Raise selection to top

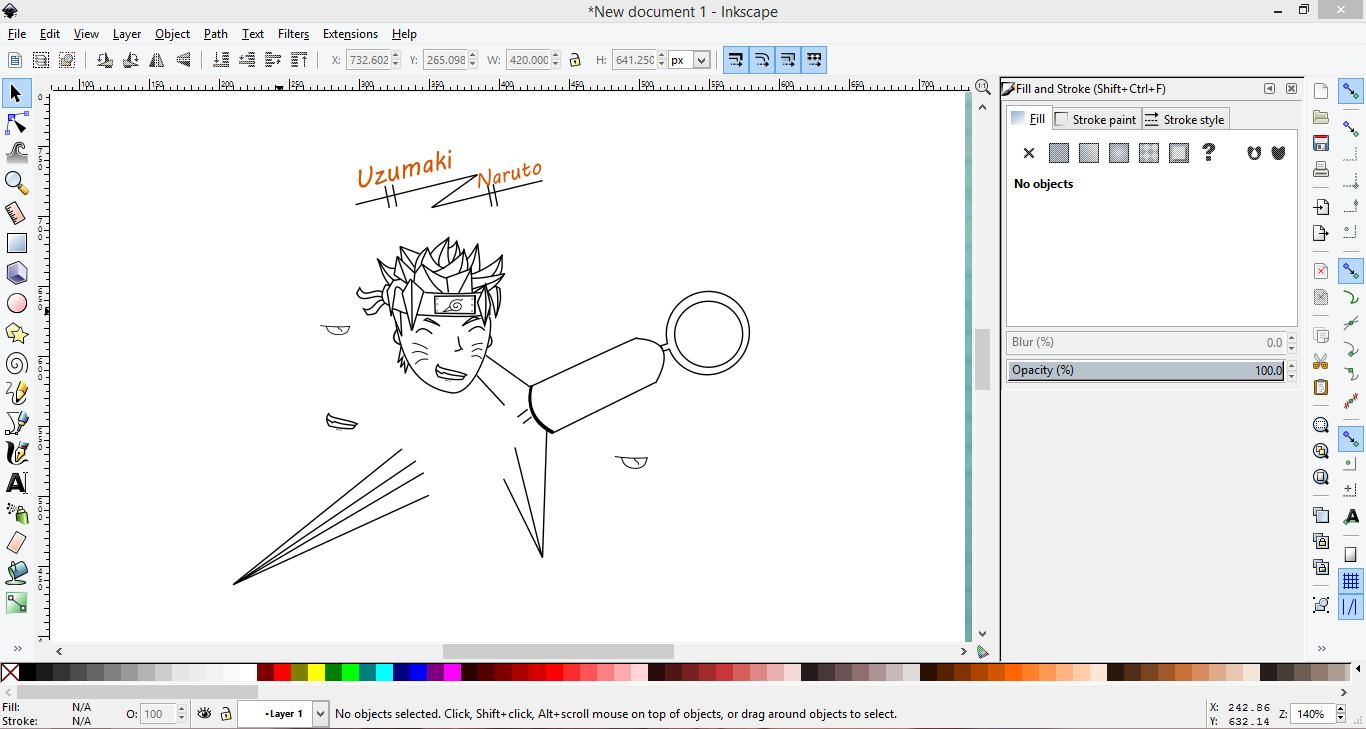[299, 60]
